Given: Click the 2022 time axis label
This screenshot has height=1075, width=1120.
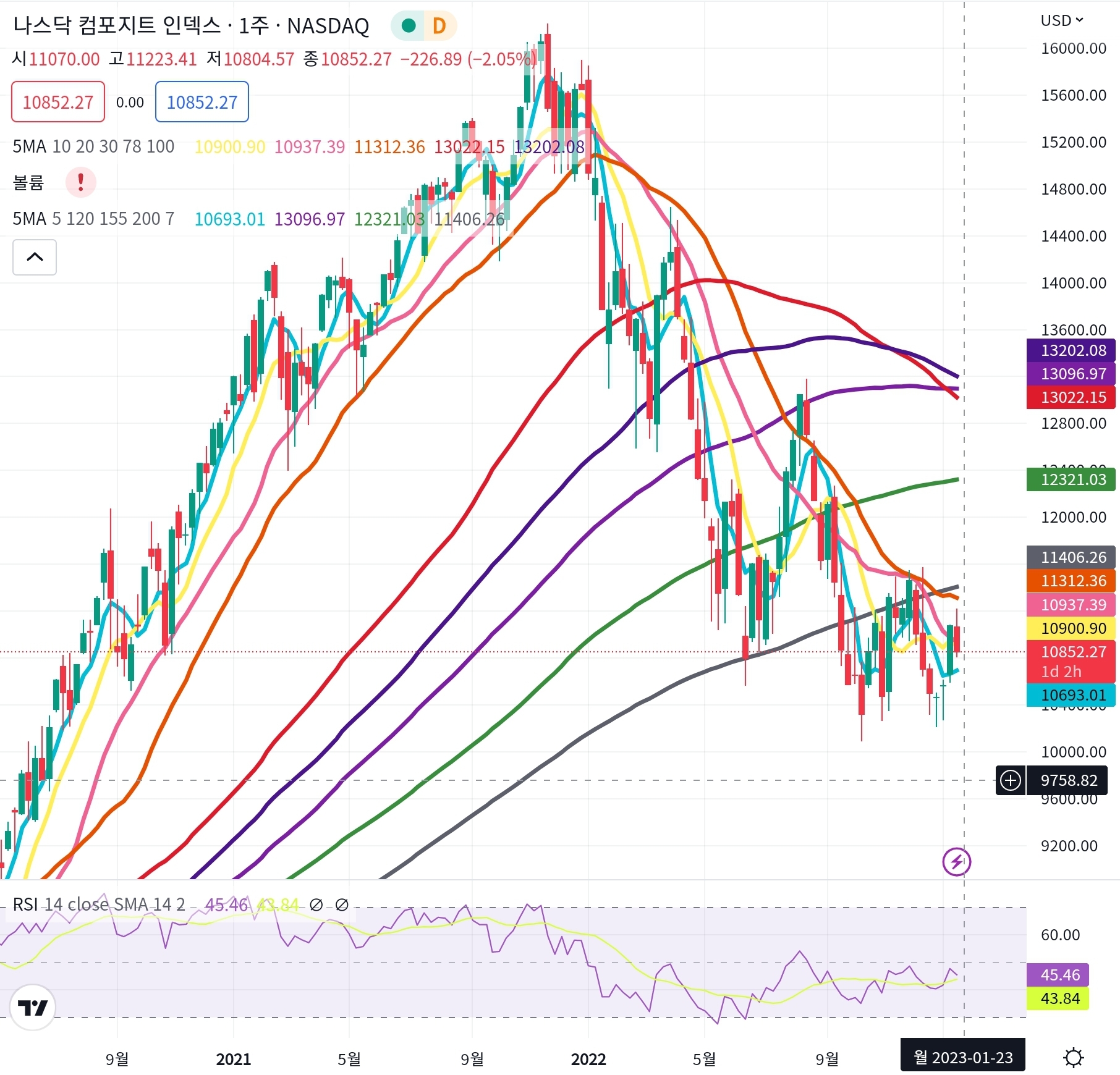Looking at the screenshot, I should [x=588, y=1060].
